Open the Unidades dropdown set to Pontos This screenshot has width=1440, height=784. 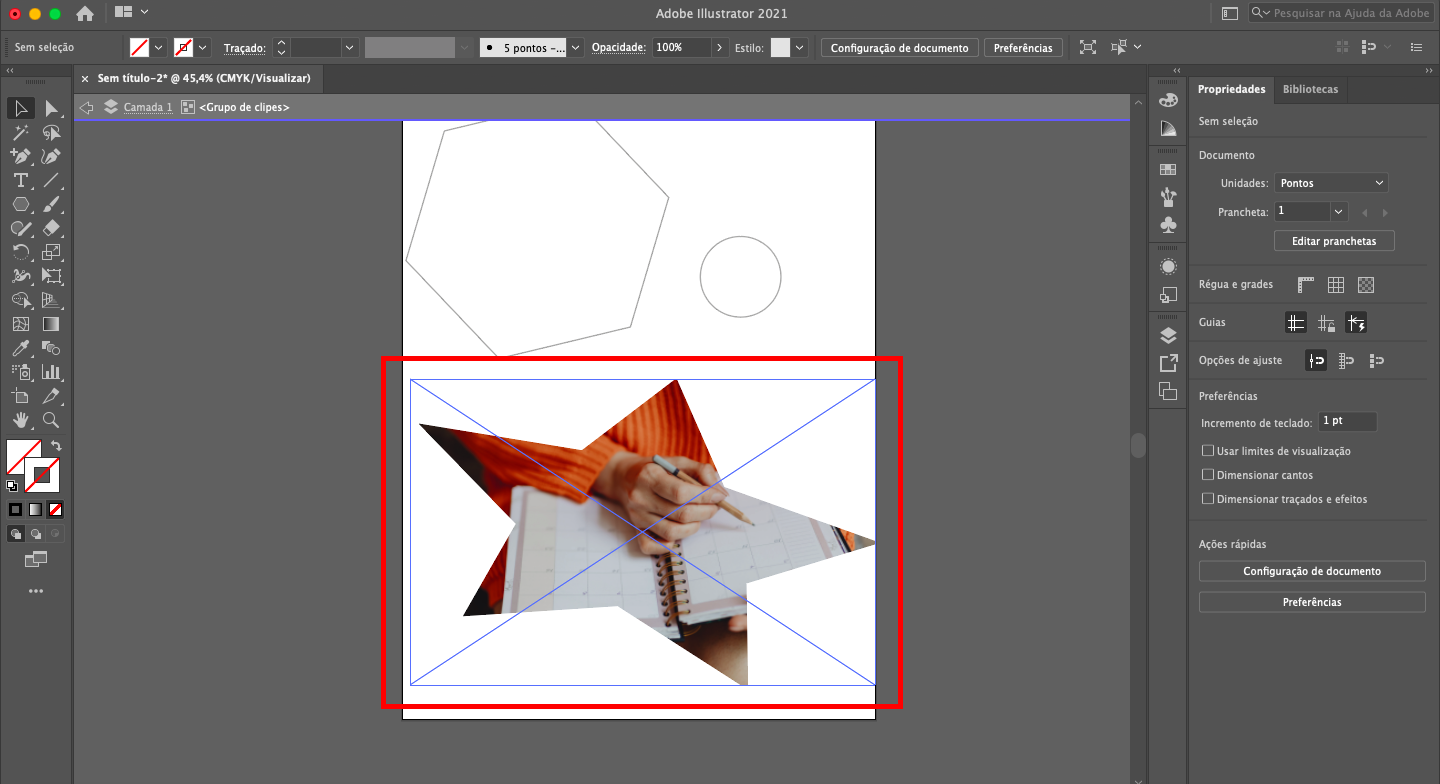click(1331, 183)
